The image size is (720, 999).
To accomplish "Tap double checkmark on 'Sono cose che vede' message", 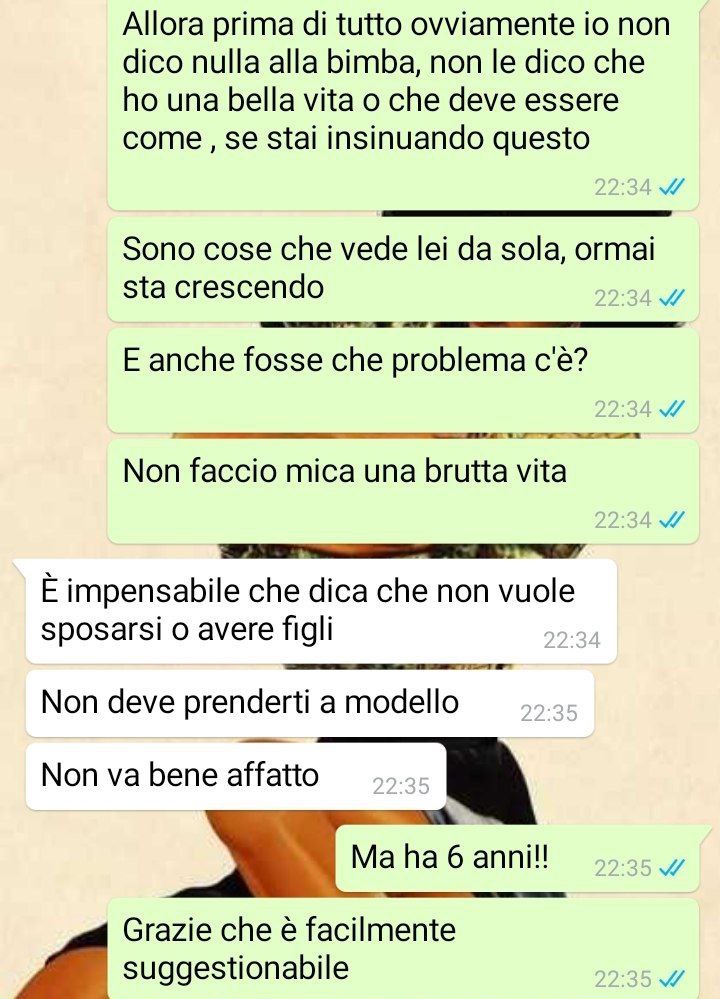I will pos(672,298).
